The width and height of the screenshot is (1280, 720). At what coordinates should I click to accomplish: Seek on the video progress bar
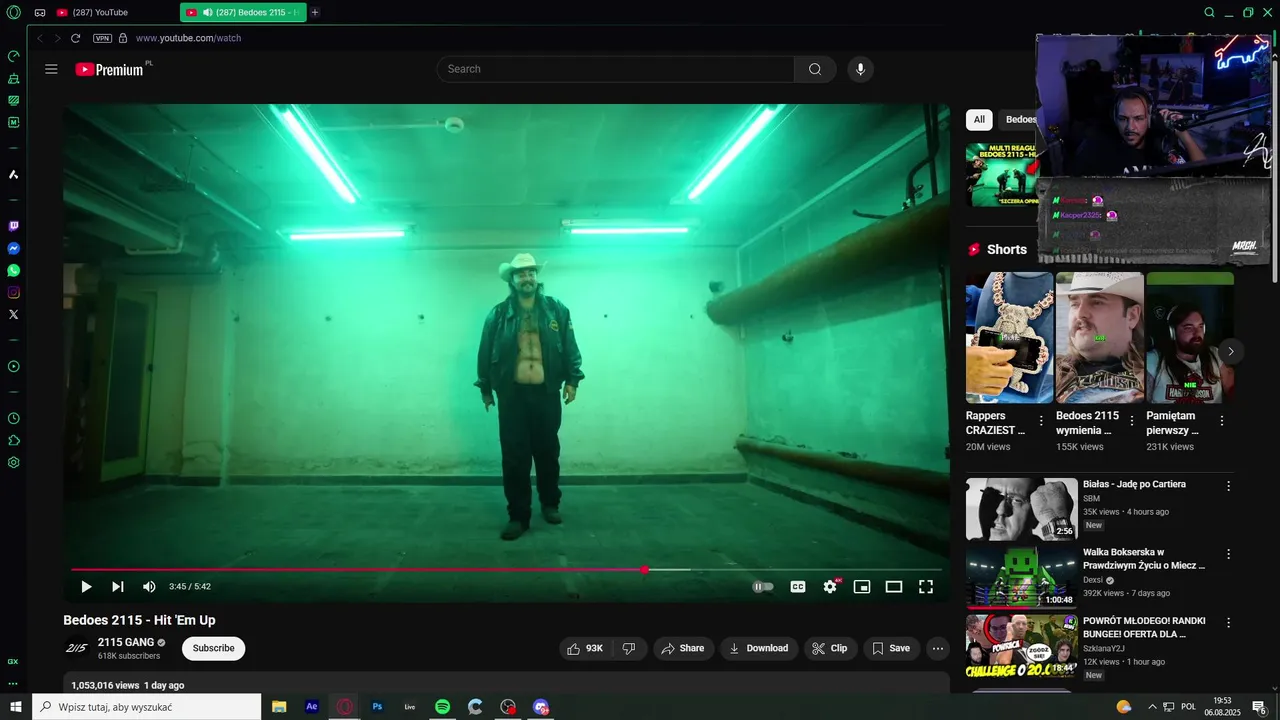point(506,569)
